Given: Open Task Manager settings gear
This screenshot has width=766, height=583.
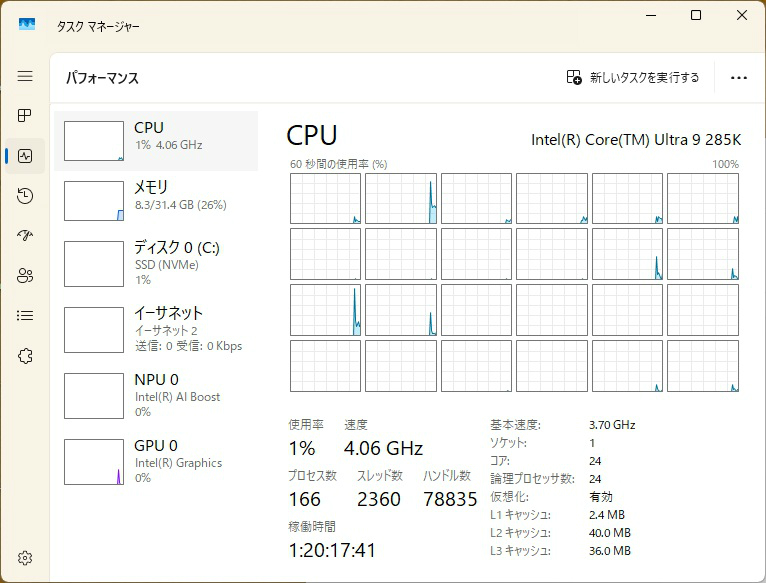Looking at the screenshot, I should point(25,558).
